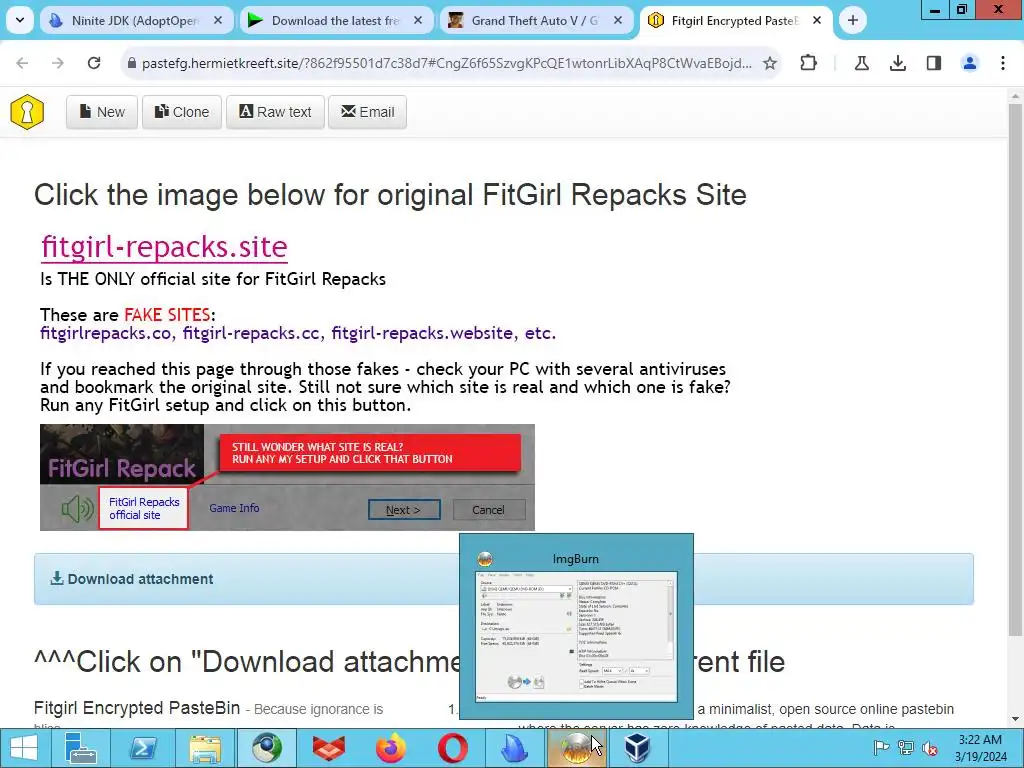The width and height of the screenshot is (1024, 768).
Task: Open the blue shark-fin app on taskbar
Action: [x=515, y=748]
